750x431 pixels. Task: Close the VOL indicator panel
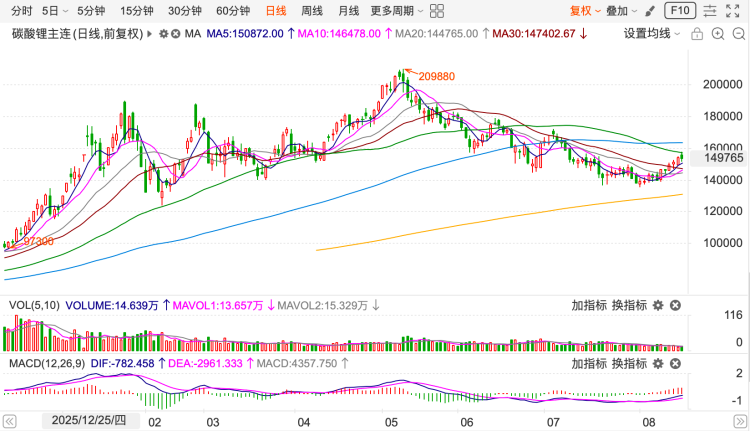(x=675, y=305)
